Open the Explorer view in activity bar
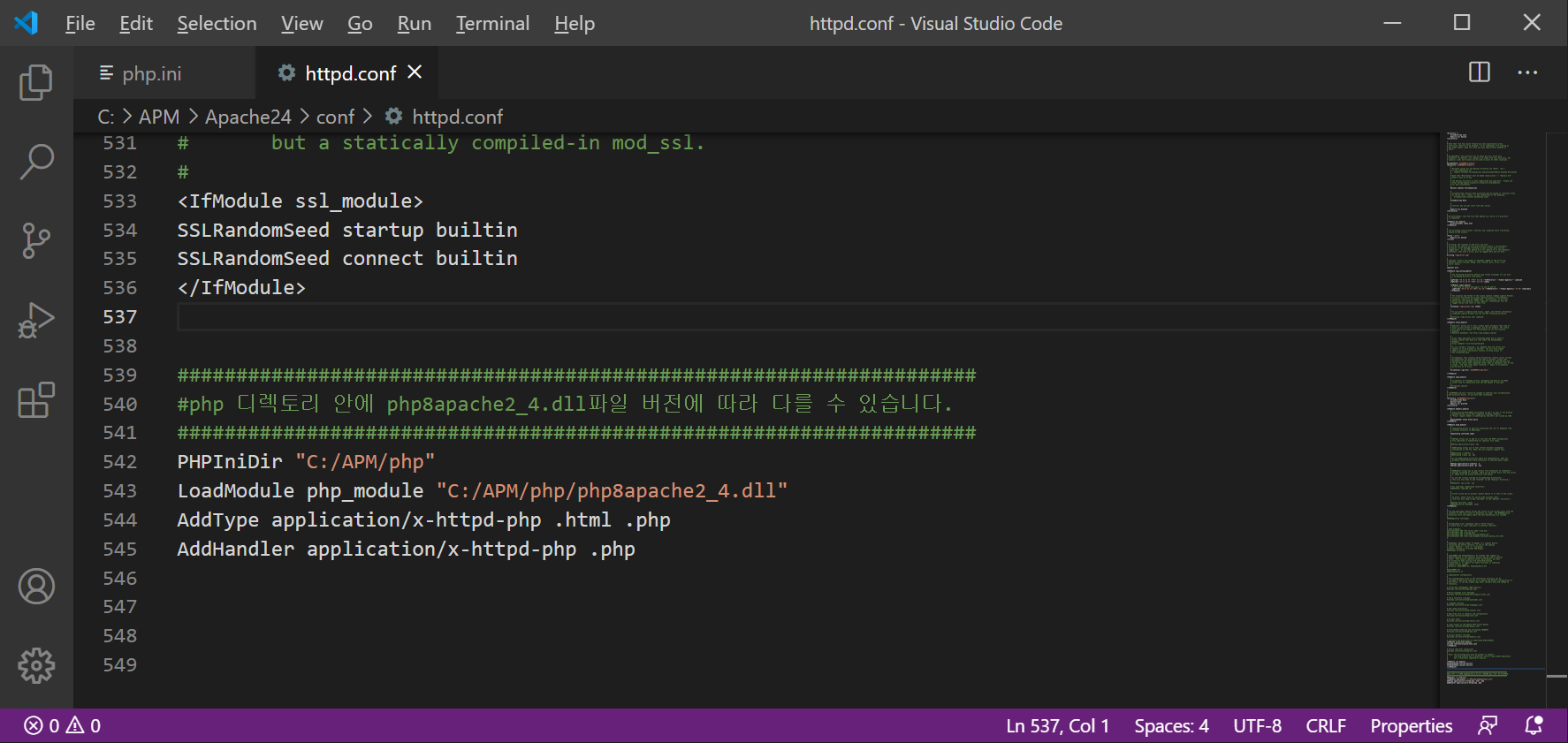 coord(36,82)
